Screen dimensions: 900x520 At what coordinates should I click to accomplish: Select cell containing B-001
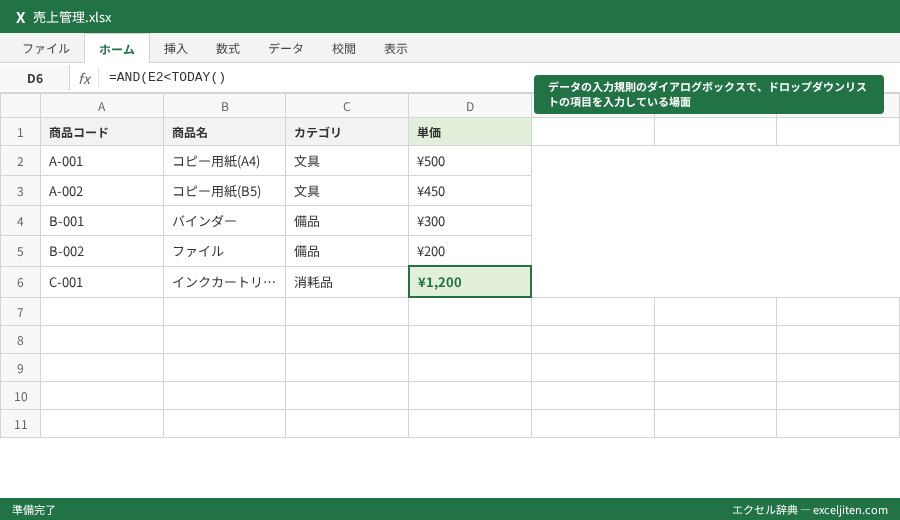[102, 221]
